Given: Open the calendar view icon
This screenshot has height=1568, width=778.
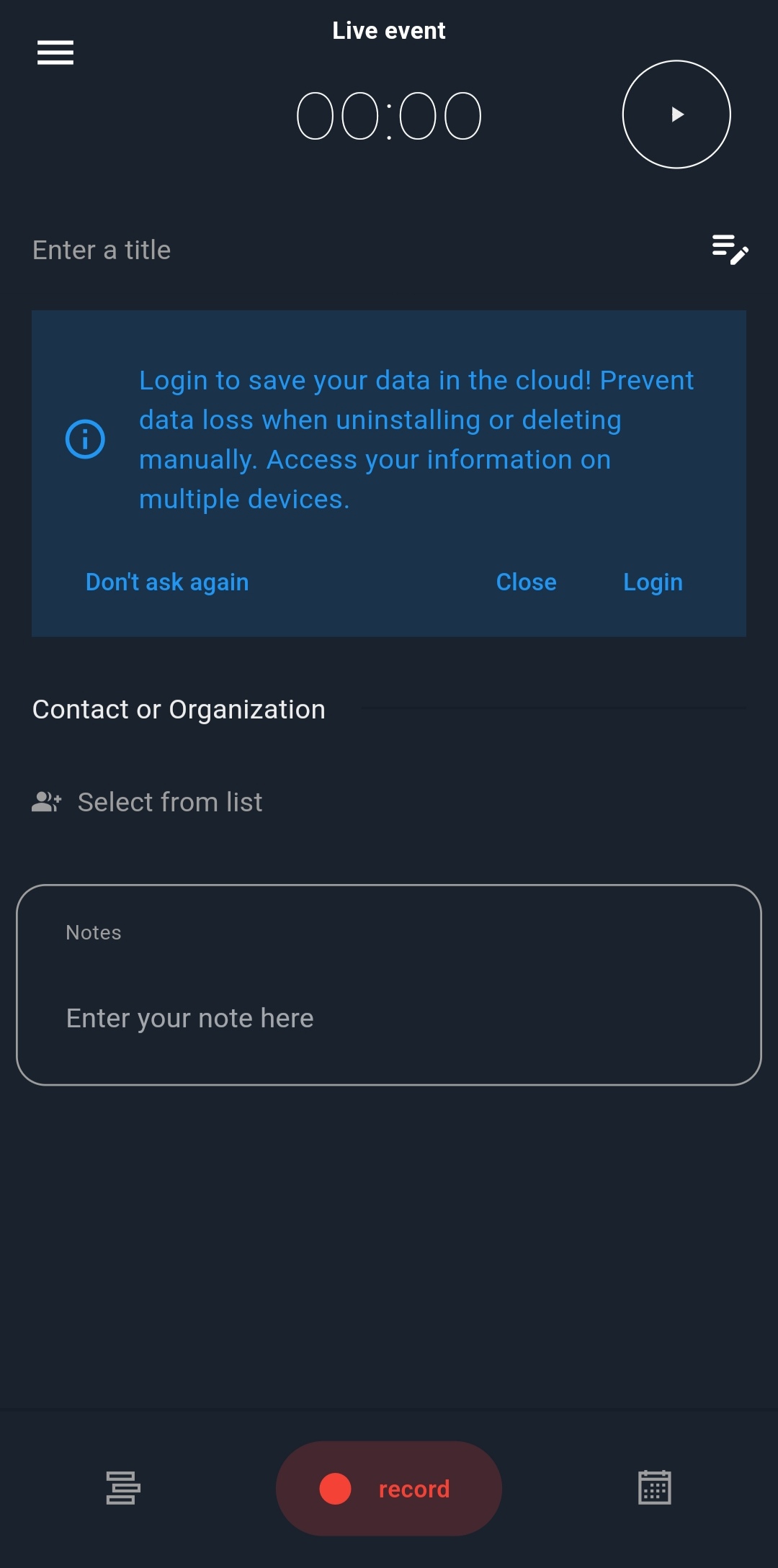Looking at the screenshot, I should coord(655,1487).
